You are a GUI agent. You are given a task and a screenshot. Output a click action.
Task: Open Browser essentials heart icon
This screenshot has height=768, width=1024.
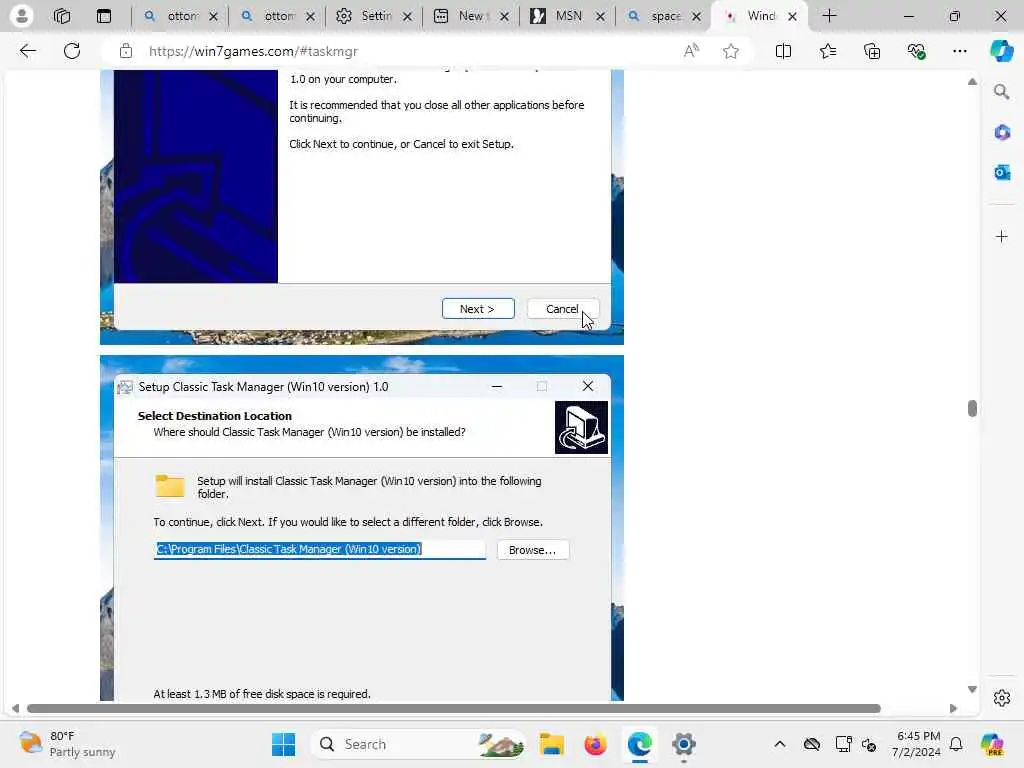(x=916, y=51)
